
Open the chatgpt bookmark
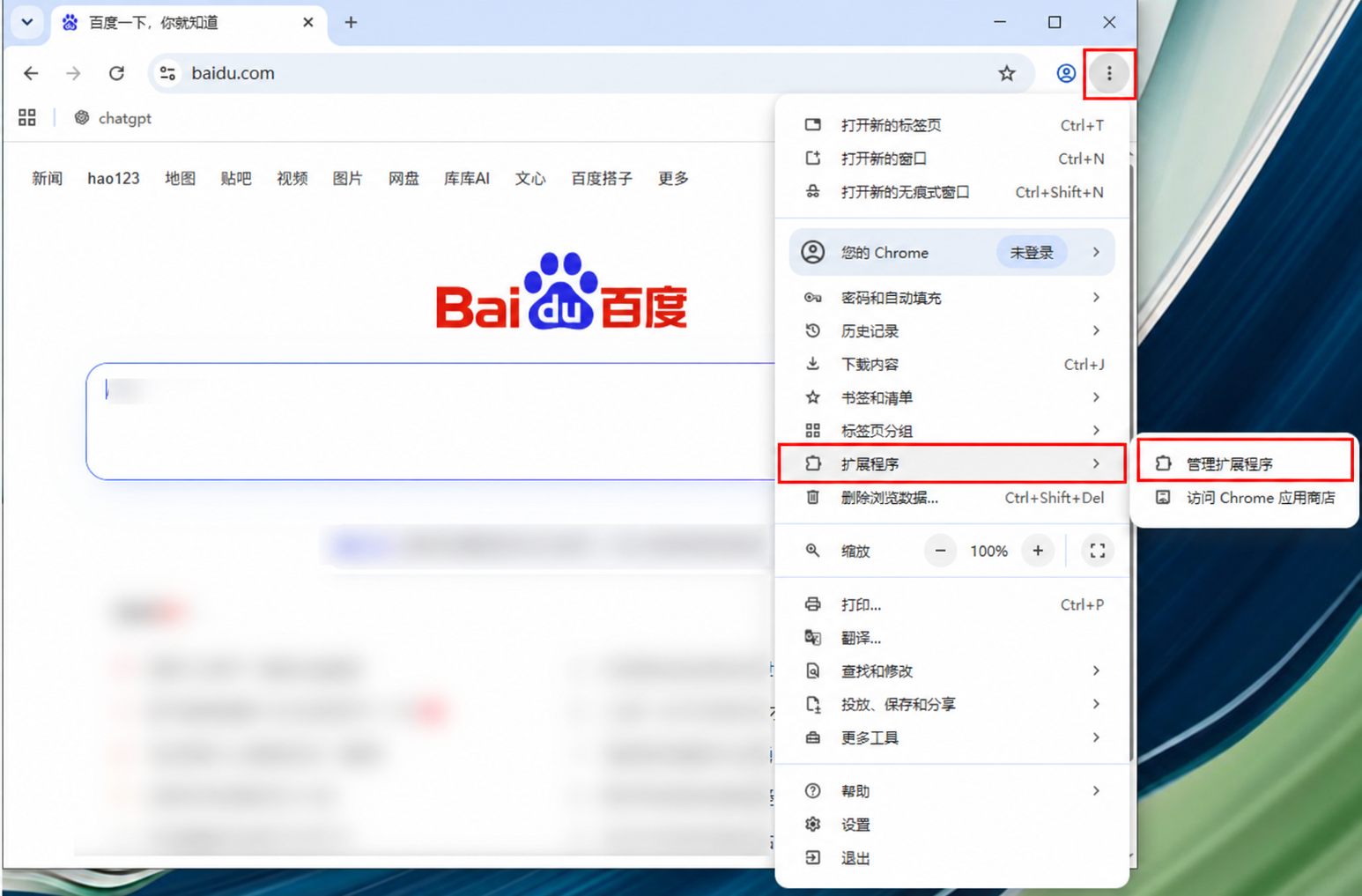[113, 118]
